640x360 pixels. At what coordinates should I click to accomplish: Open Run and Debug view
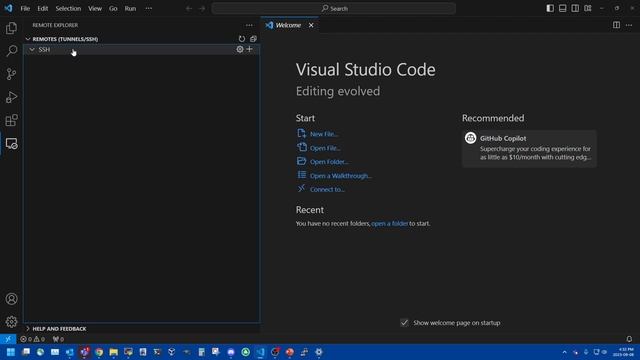point(11,97)
